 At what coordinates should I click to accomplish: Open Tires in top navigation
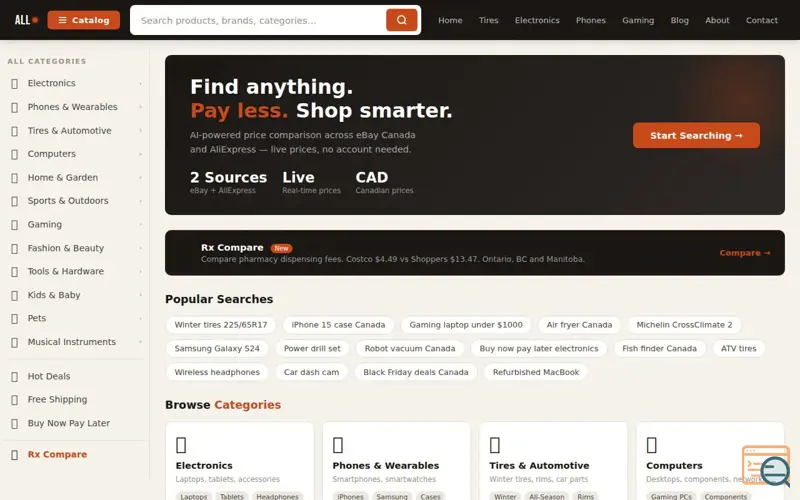click(488, 20)
